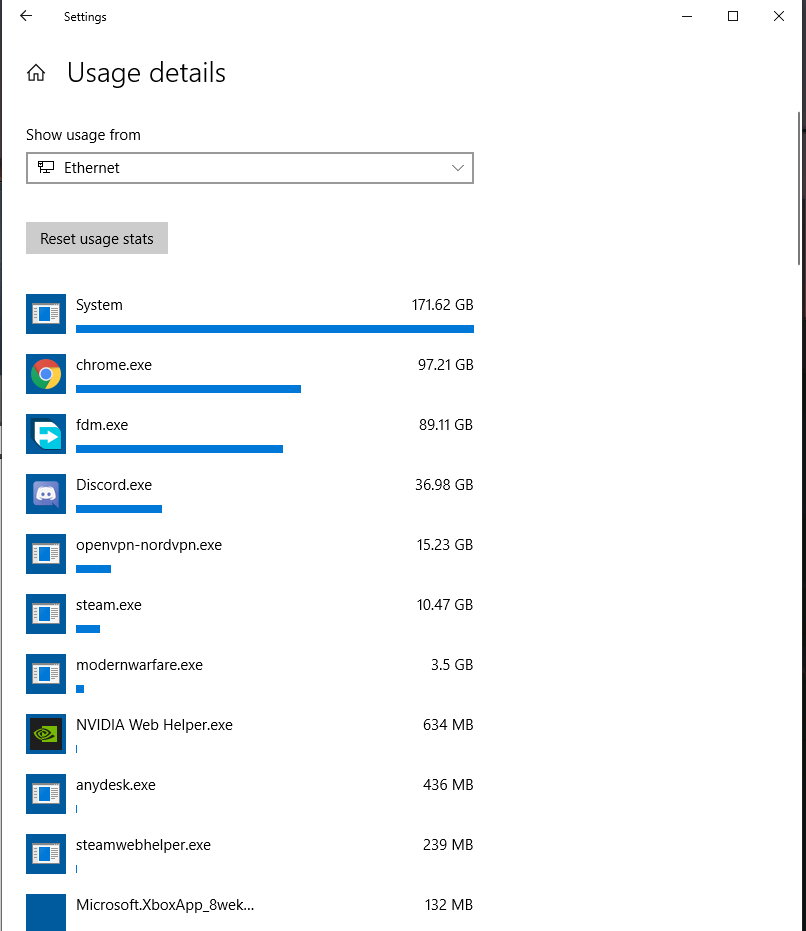
Task: Click the chrome.exe usage bar
Action: coord(188,389)
